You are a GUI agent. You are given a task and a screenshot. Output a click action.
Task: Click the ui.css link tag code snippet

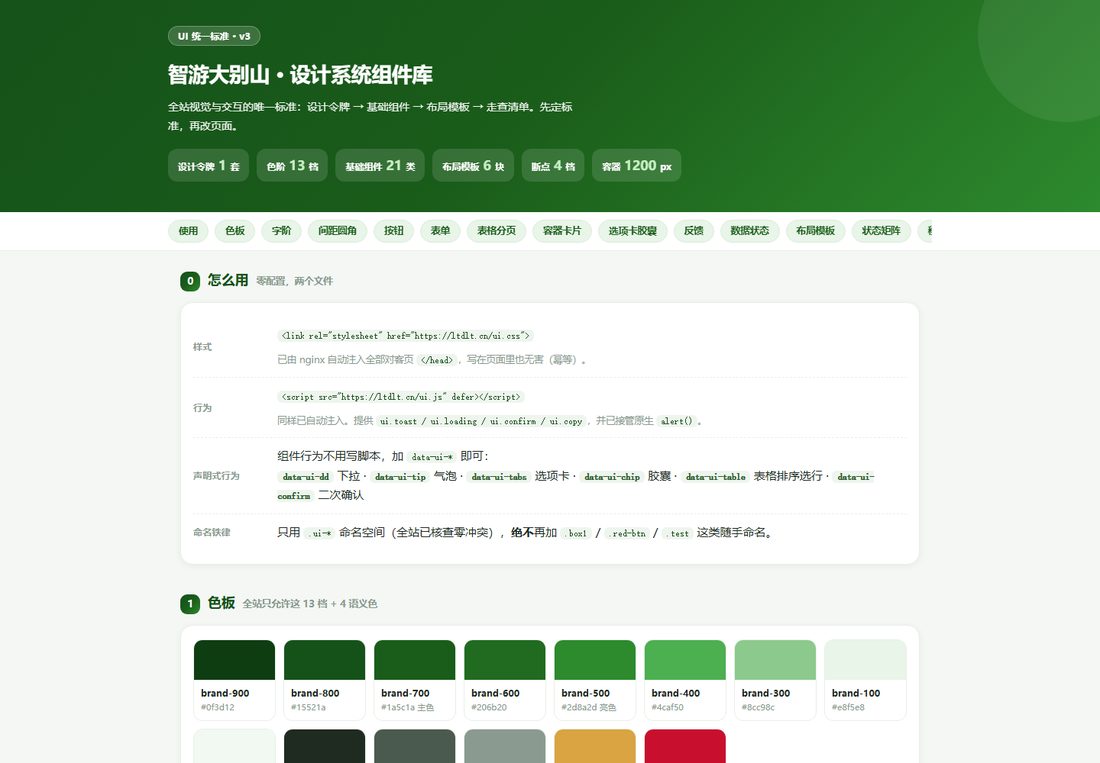click(405, 336)
